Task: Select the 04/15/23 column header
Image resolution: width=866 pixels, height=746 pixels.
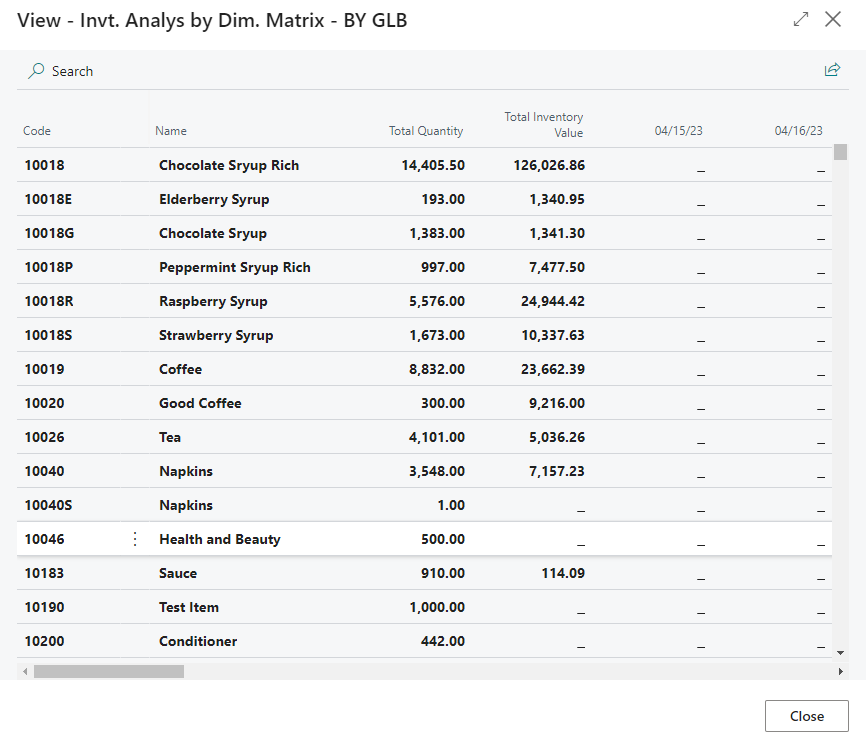Action: [679, 131]
